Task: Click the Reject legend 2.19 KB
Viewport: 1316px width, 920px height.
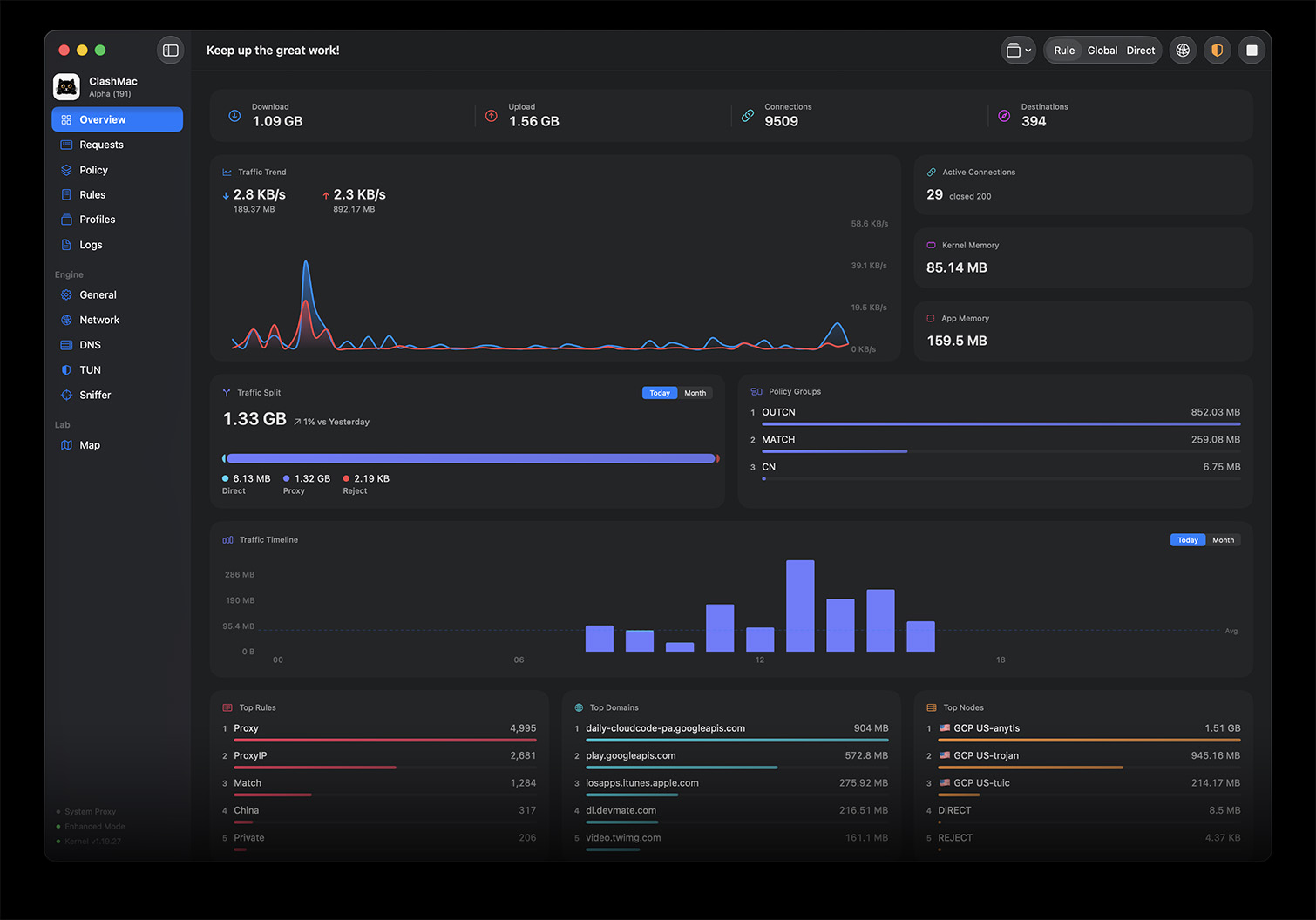Action: coord(366,484)
